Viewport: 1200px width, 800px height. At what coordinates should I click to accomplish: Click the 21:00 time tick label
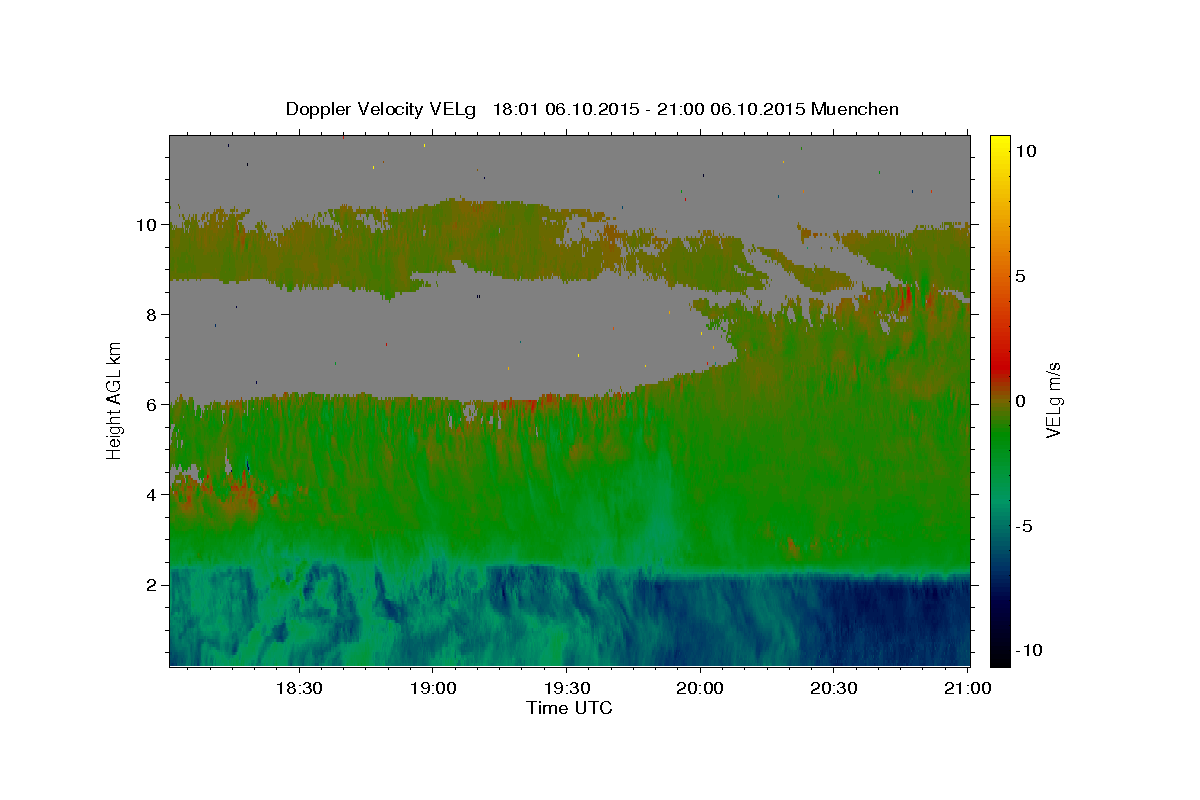[x=968, y=689]
